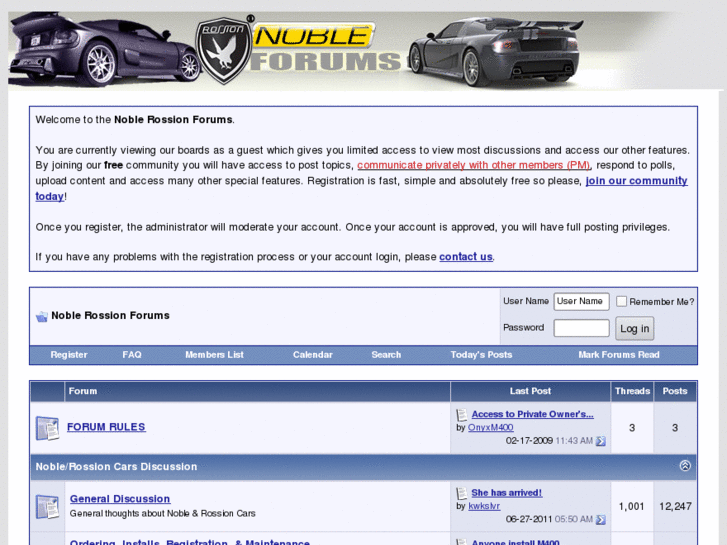Open the contact us link

pos(466,257)
